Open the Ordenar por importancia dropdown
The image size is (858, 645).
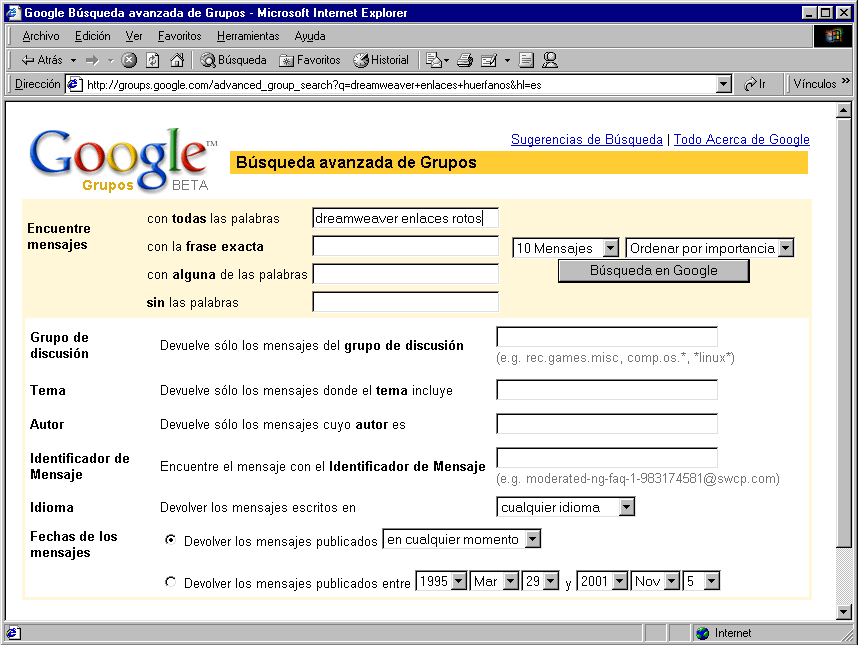786,248
